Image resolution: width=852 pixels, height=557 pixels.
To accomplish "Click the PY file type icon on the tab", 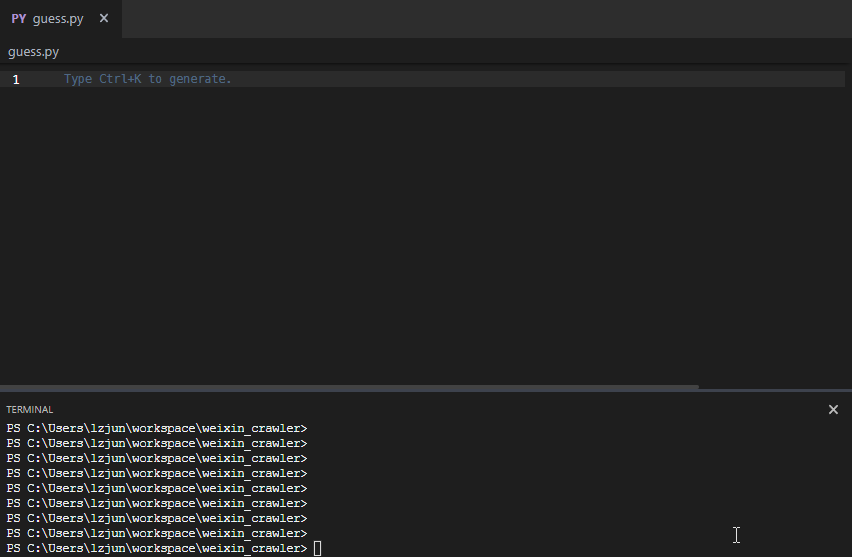I will 18,18.
